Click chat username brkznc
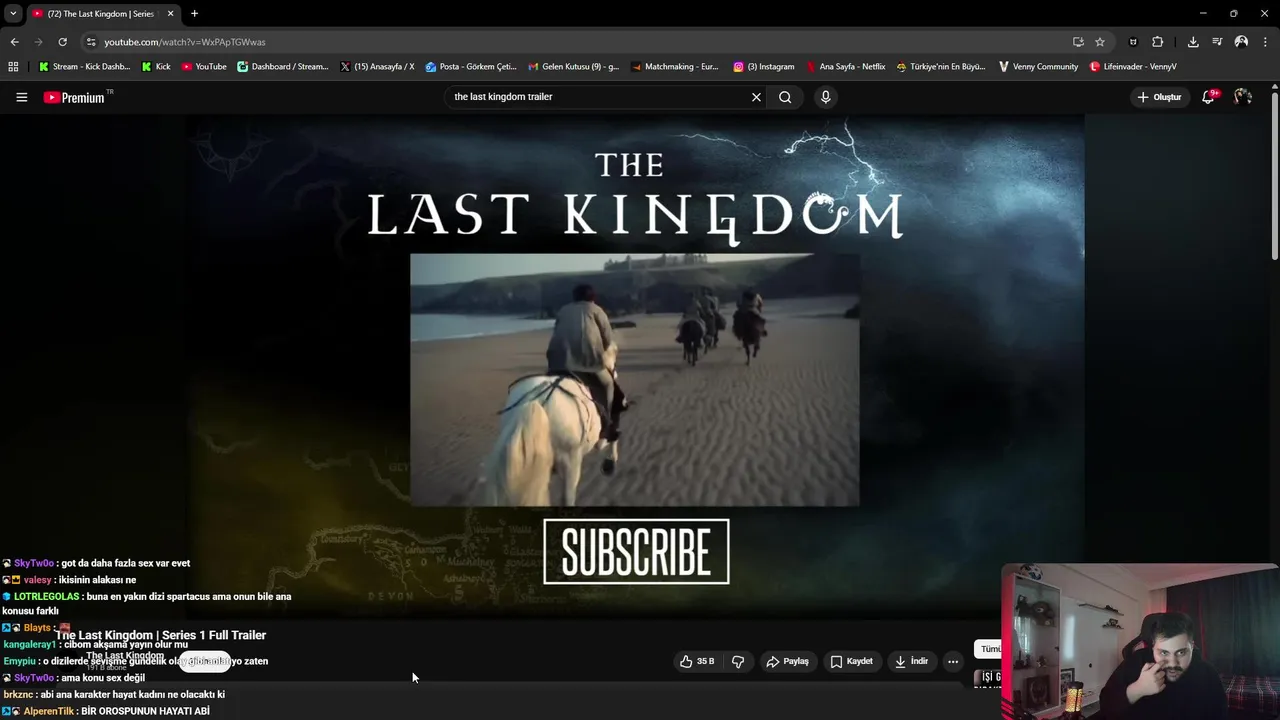Viewport: 1280px width, 720px height. pos(18,694)
